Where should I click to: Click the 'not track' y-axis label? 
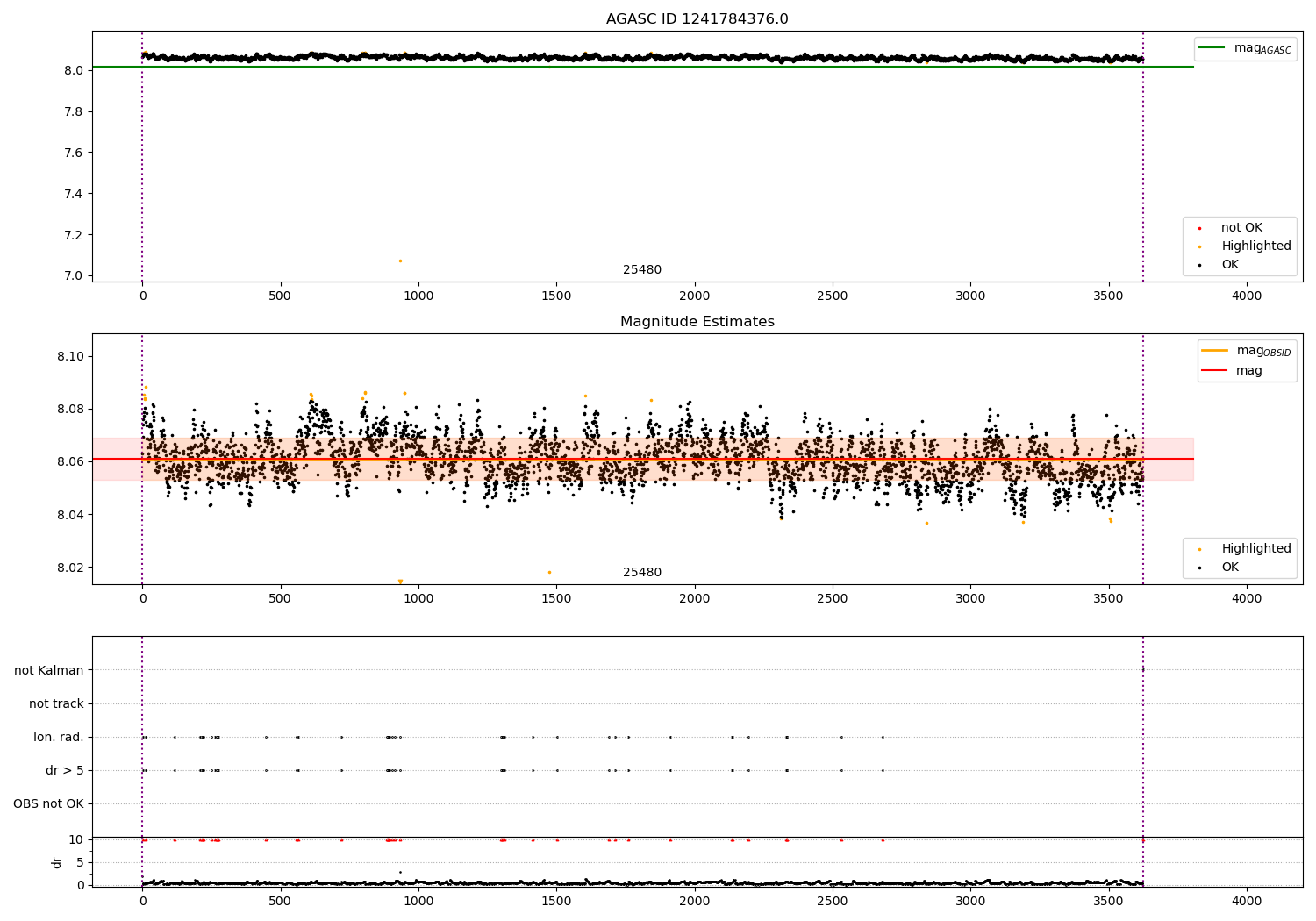56,704
